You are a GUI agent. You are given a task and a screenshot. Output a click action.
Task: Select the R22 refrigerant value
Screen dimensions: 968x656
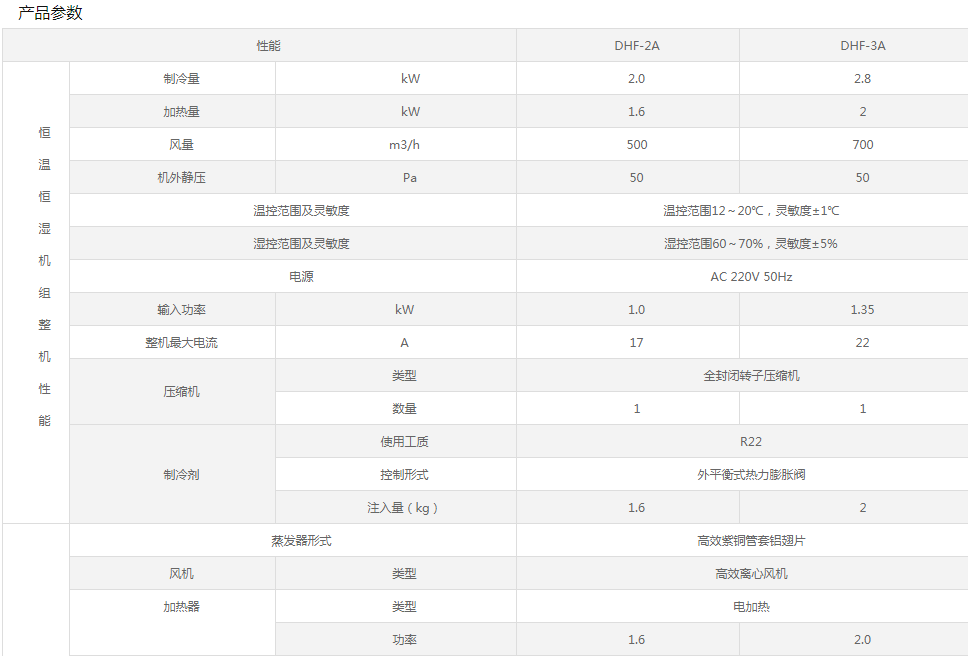[x=751, y=442]
